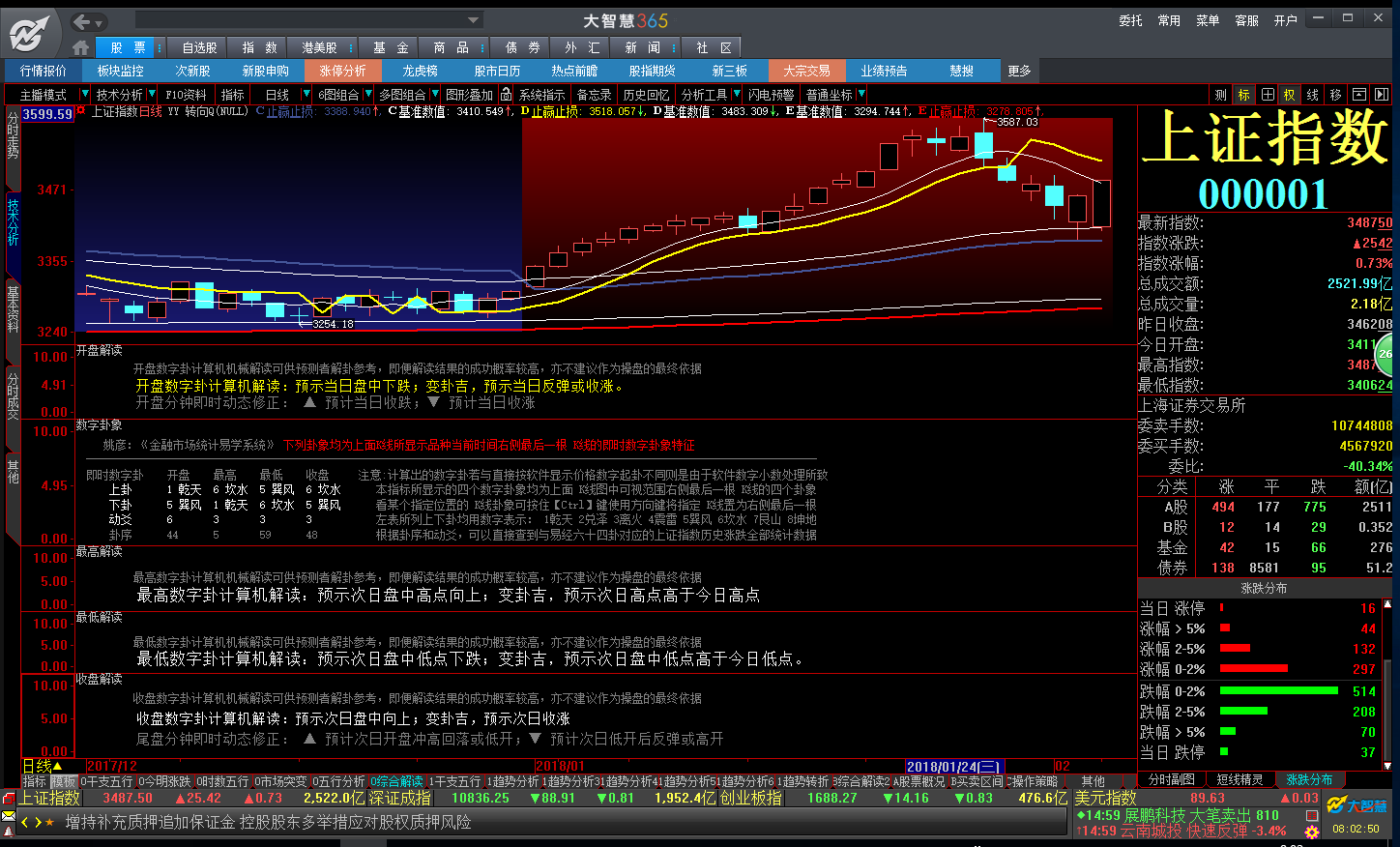The width and height of the screenshot is (1400, 847).
Task: Open the 委托 menu
Action: tap(1130, 20)
